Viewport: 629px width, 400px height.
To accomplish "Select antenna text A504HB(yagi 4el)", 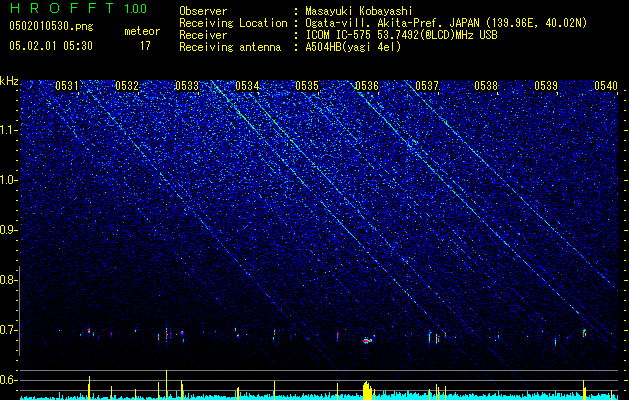I will coord(353,47).
